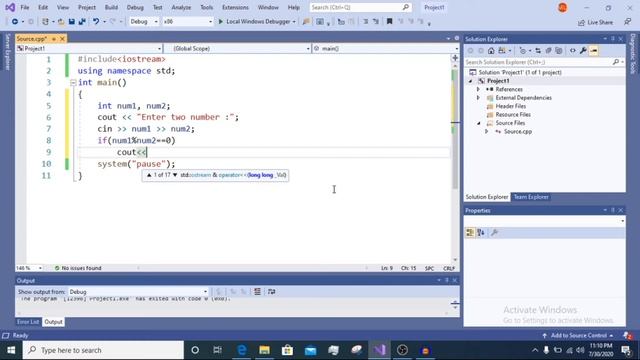Click the Open File folder icon

[x=61, y=22]
